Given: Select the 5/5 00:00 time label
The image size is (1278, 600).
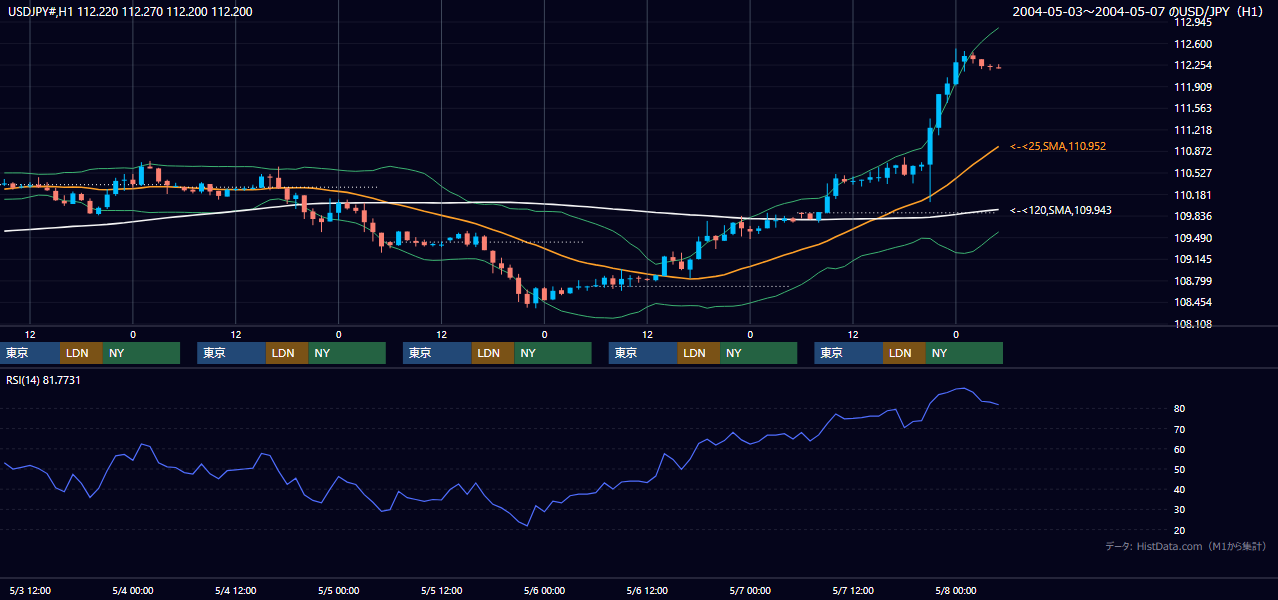Looking at the screenshot, I should point(338,590).
